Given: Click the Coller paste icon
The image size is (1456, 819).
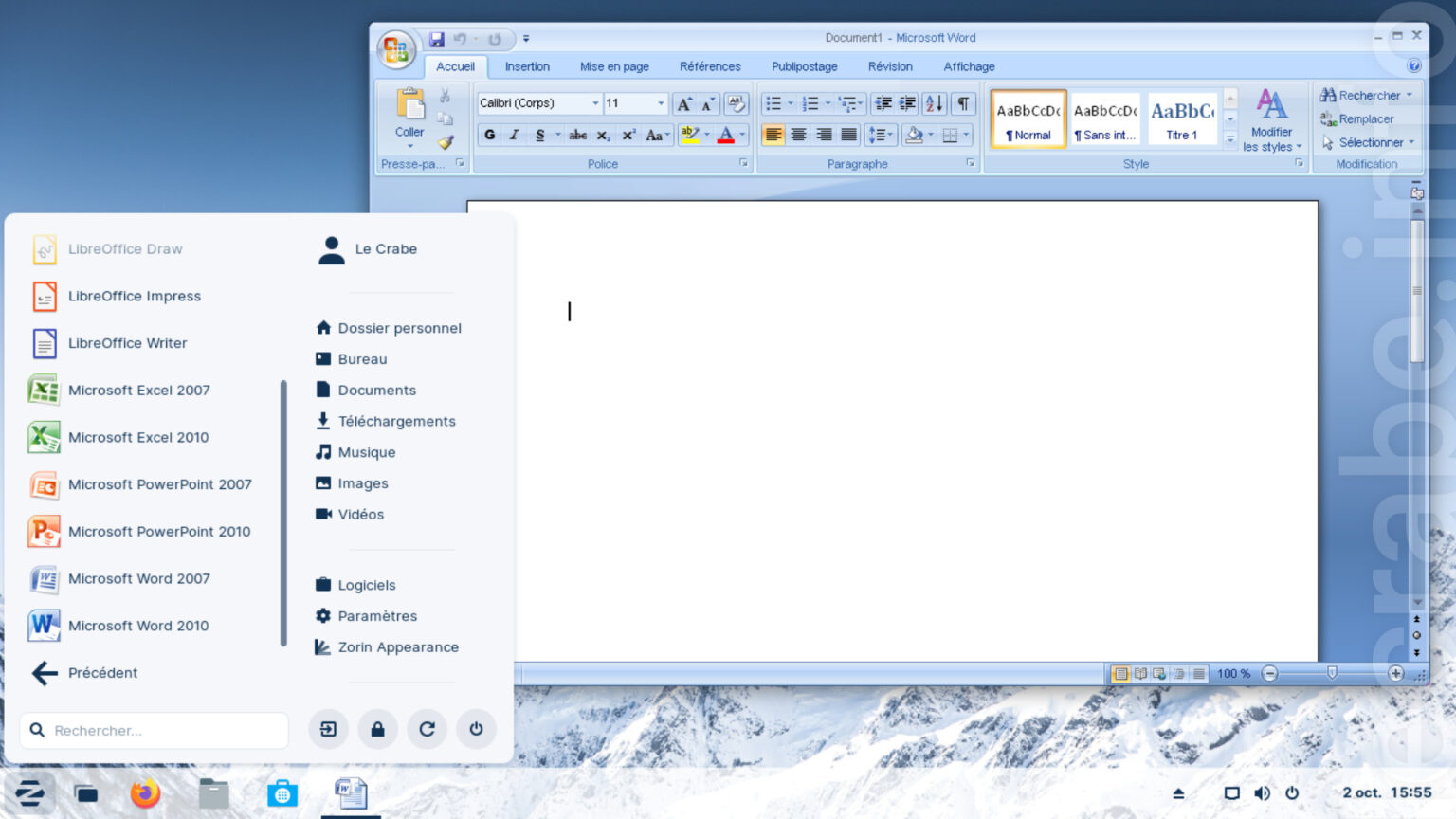Looking at the screenshot, I should point(409,104).
